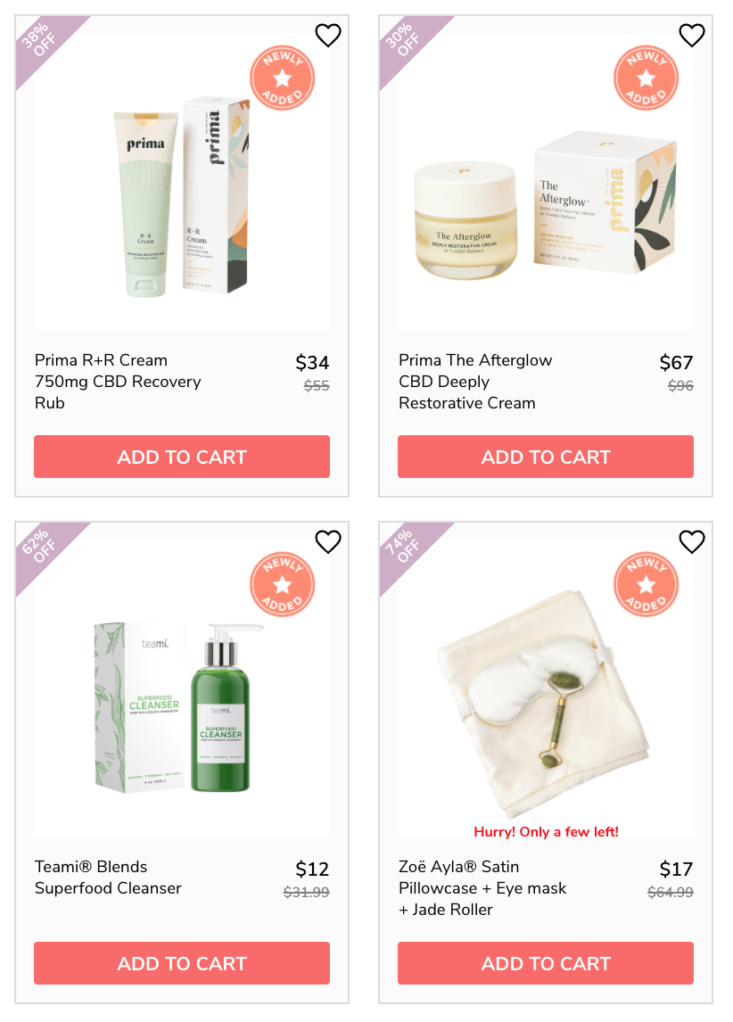
Task: Open Prima R+R Cream product image
Action: [182, 196]
